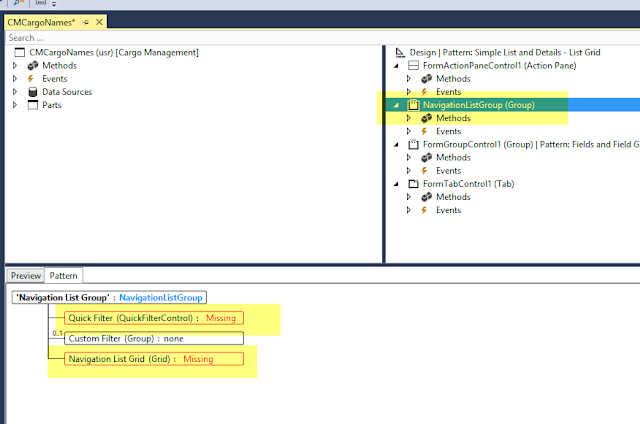Collapse FormTabControl1 (Tab) node
The image size is (640, 424).
pos(396,184)
